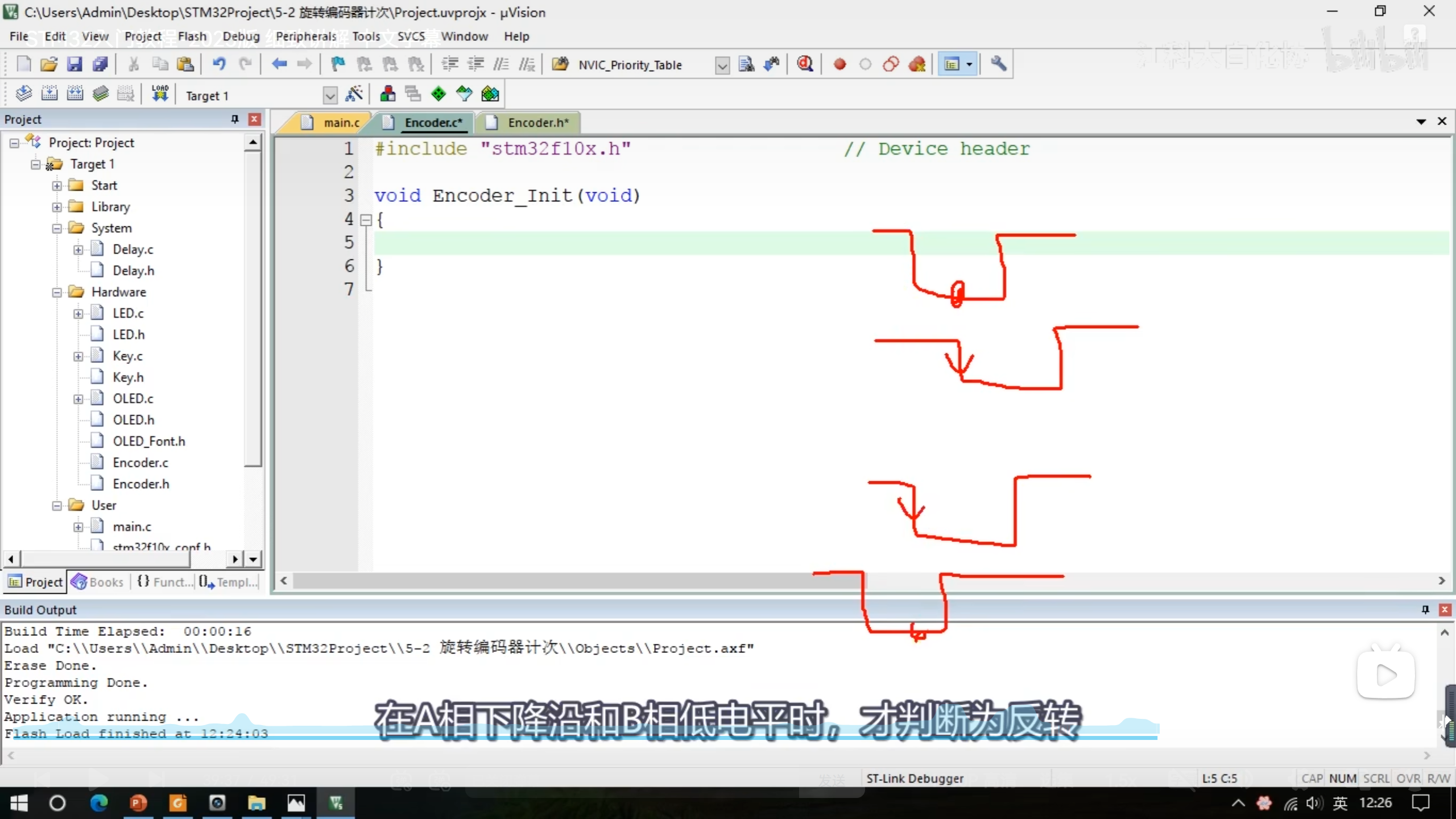1456x819 pixels.
Task: Switch to Books panel tab
Action: [98, 582]
